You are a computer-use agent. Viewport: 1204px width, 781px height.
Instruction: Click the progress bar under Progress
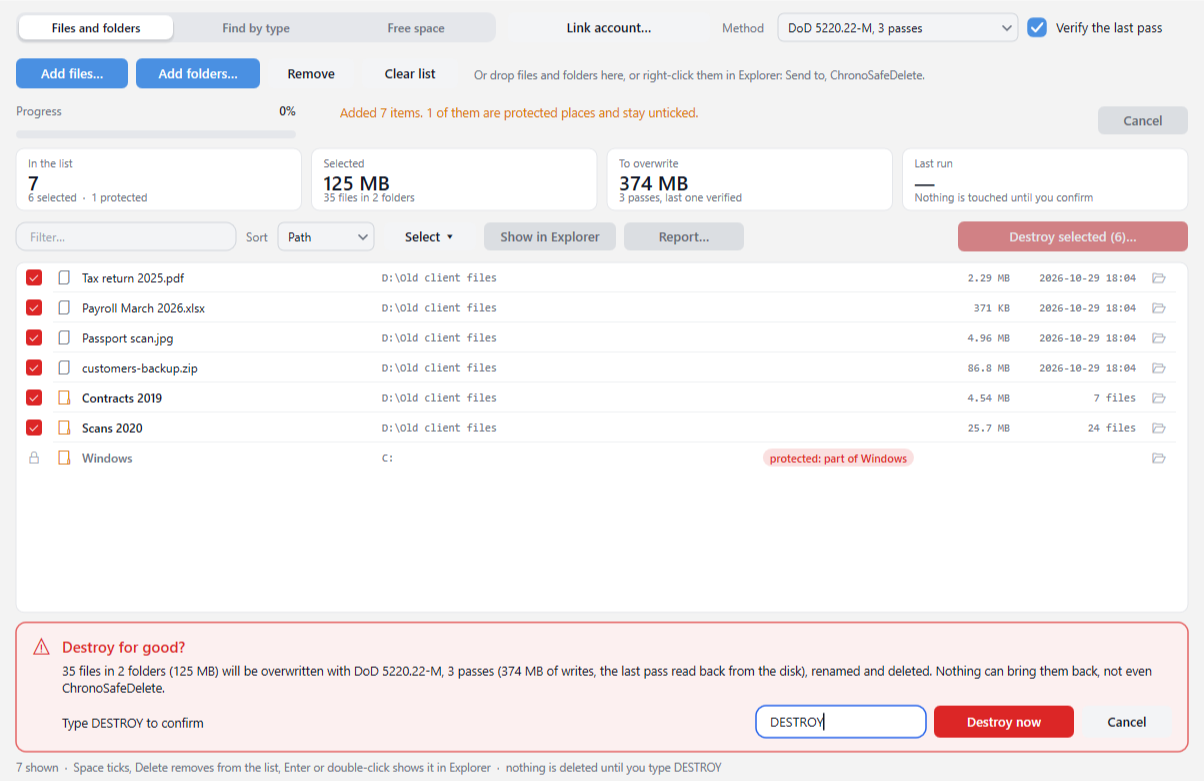(x=156, y=134)
